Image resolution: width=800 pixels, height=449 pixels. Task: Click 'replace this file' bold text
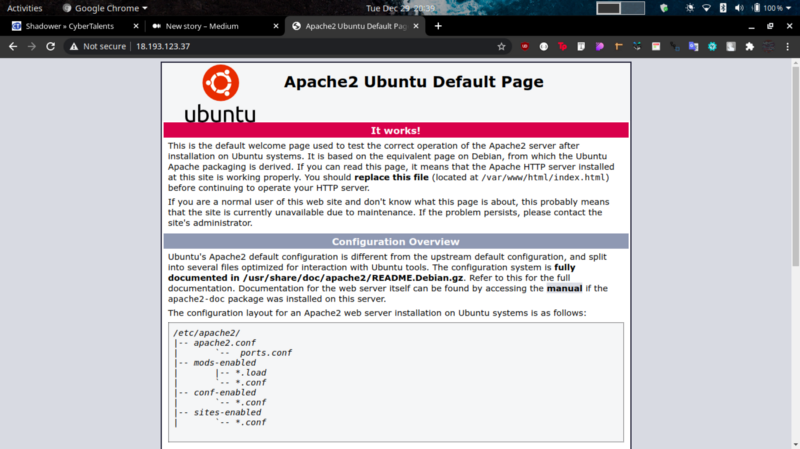pos(391,178)
